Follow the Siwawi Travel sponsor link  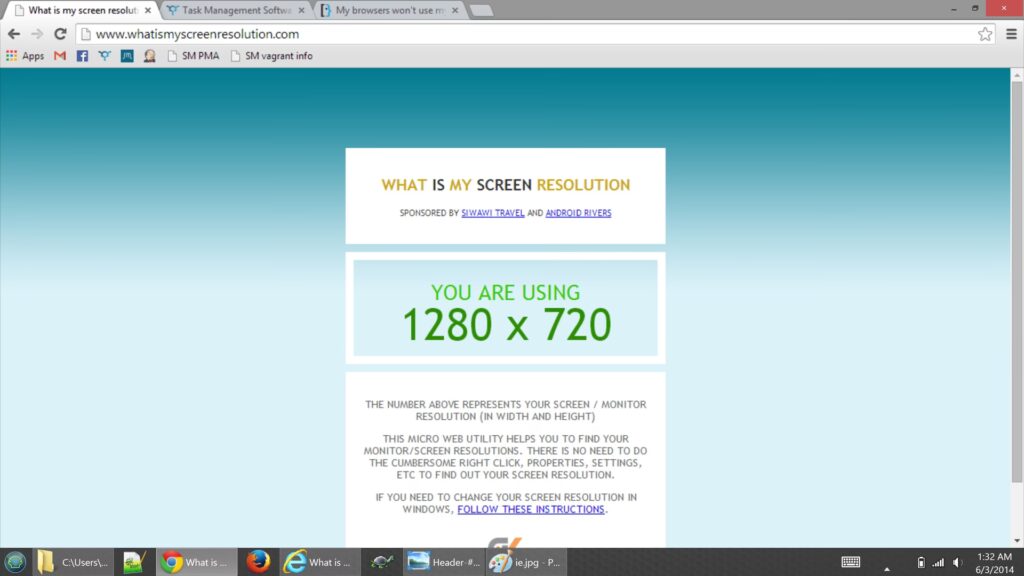(492, 213)
